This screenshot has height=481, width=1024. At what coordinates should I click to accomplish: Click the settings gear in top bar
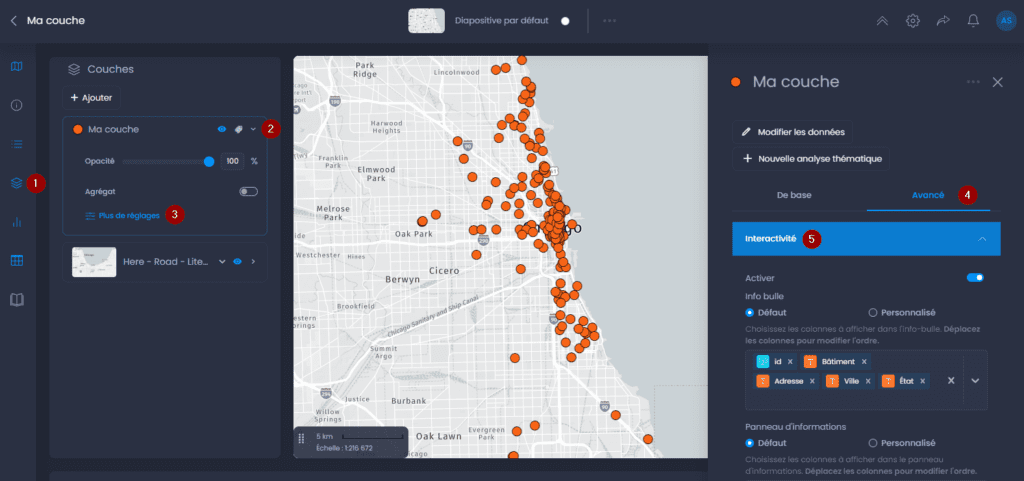pos(912,21)
